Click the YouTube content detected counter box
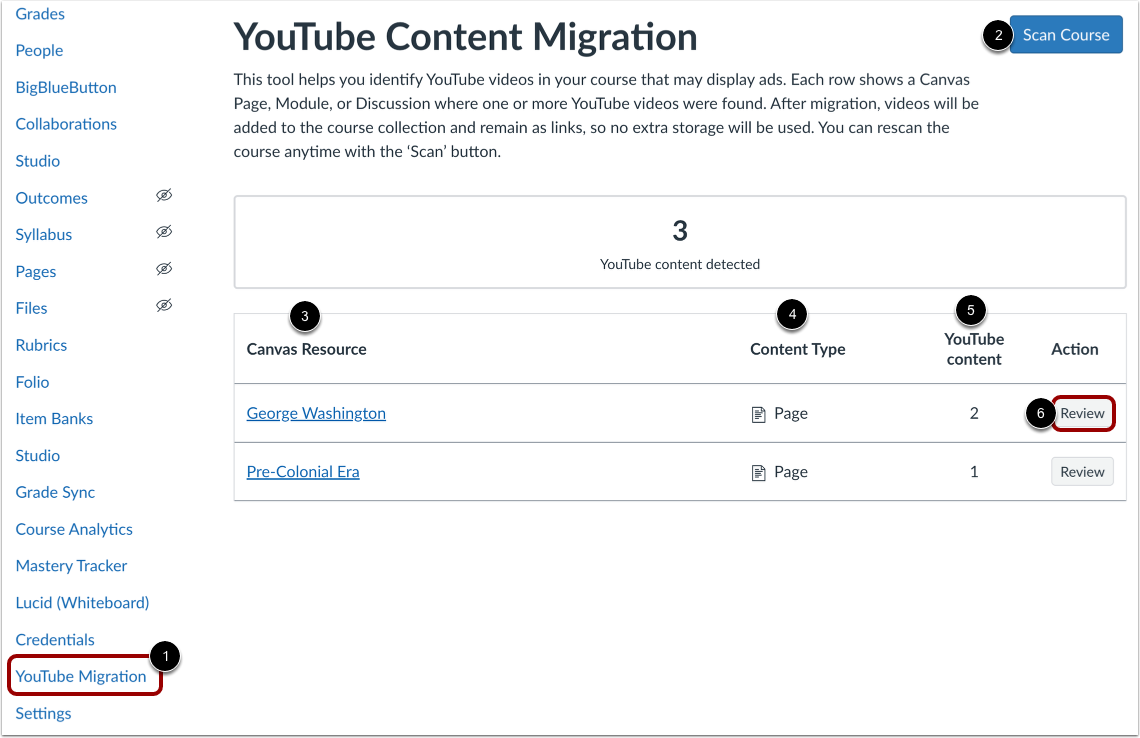This screenshot has width=1140, height=738. click(680, 241)
